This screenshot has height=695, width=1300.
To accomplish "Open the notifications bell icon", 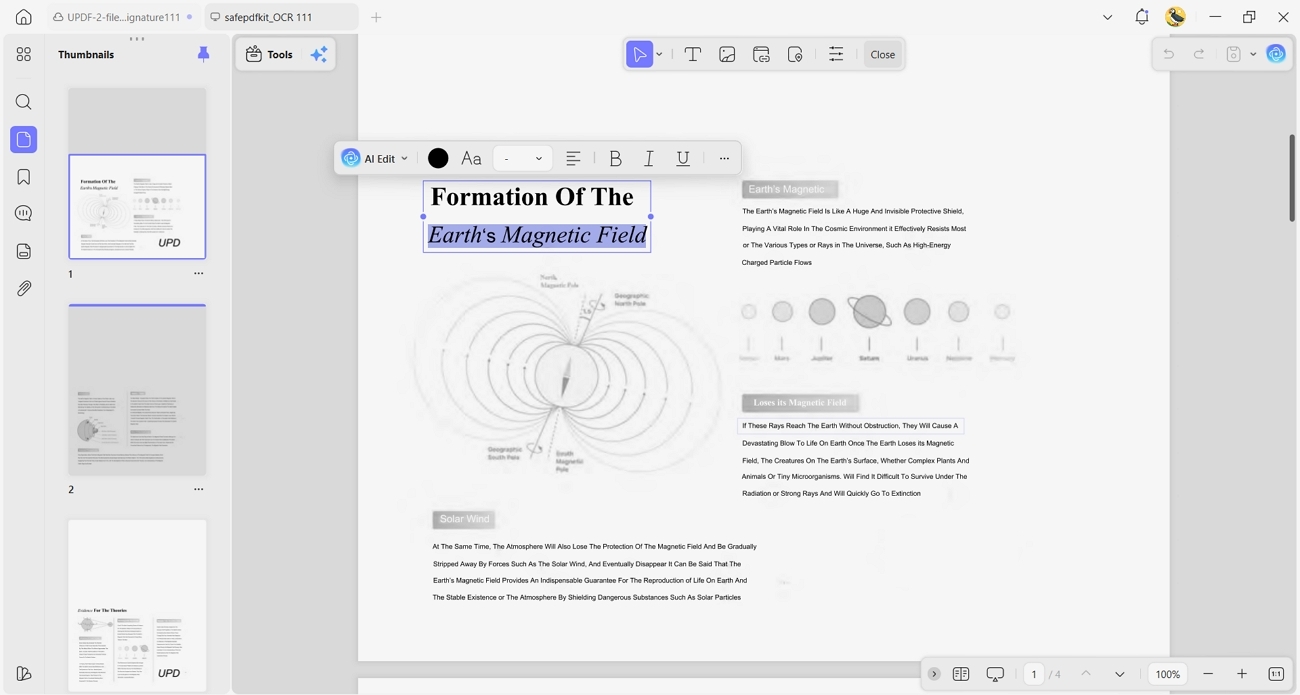I will point(1142,17).
